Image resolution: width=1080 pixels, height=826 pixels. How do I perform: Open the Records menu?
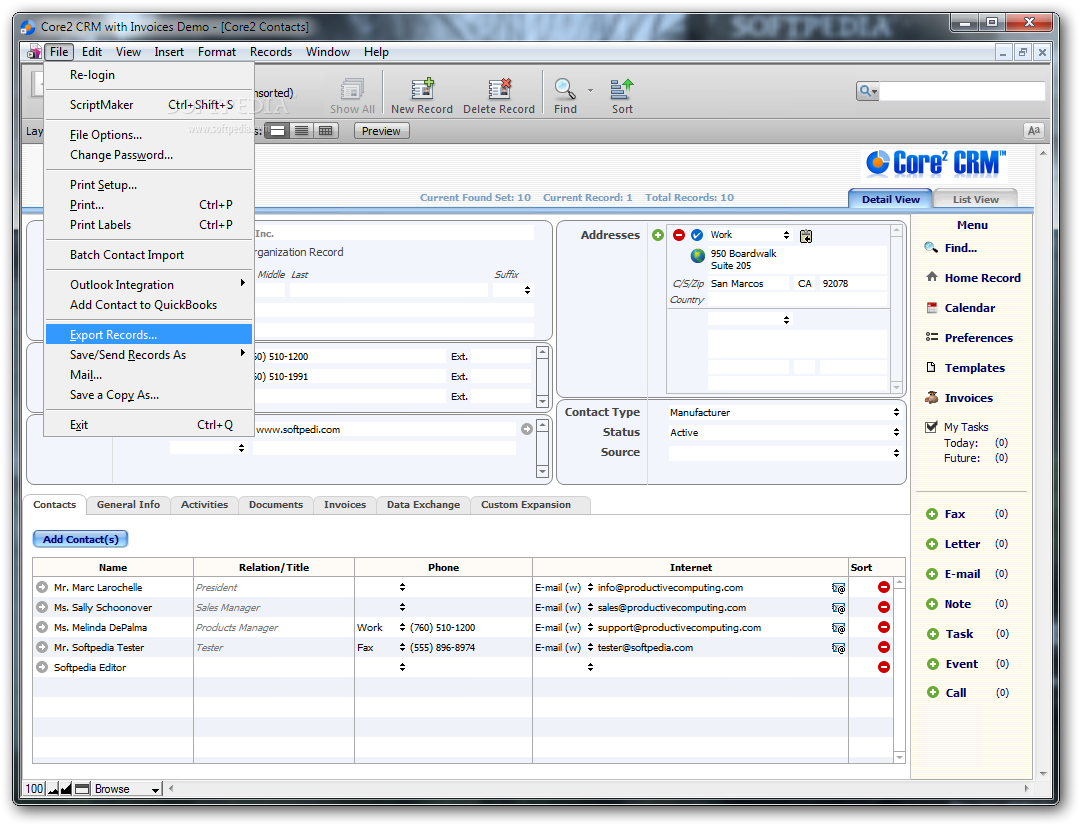pyautogui.click(x=271, y=52)
